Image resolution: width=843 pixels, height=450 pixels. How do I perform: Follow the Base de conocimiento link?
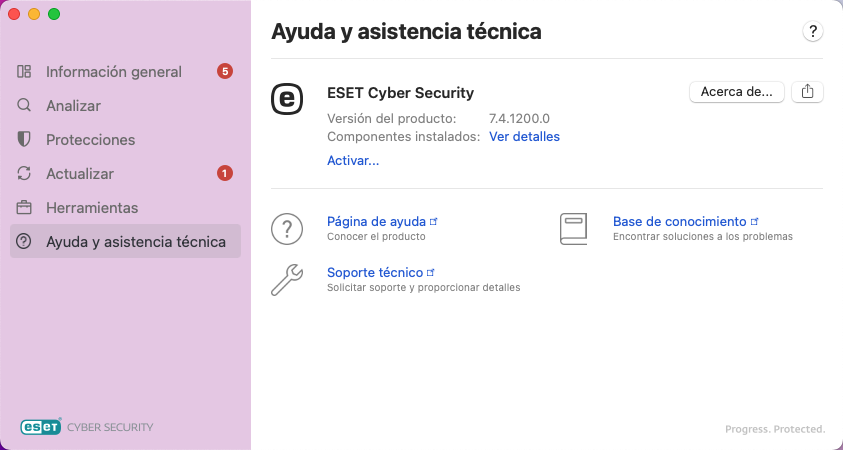click(x=680, y=221)
